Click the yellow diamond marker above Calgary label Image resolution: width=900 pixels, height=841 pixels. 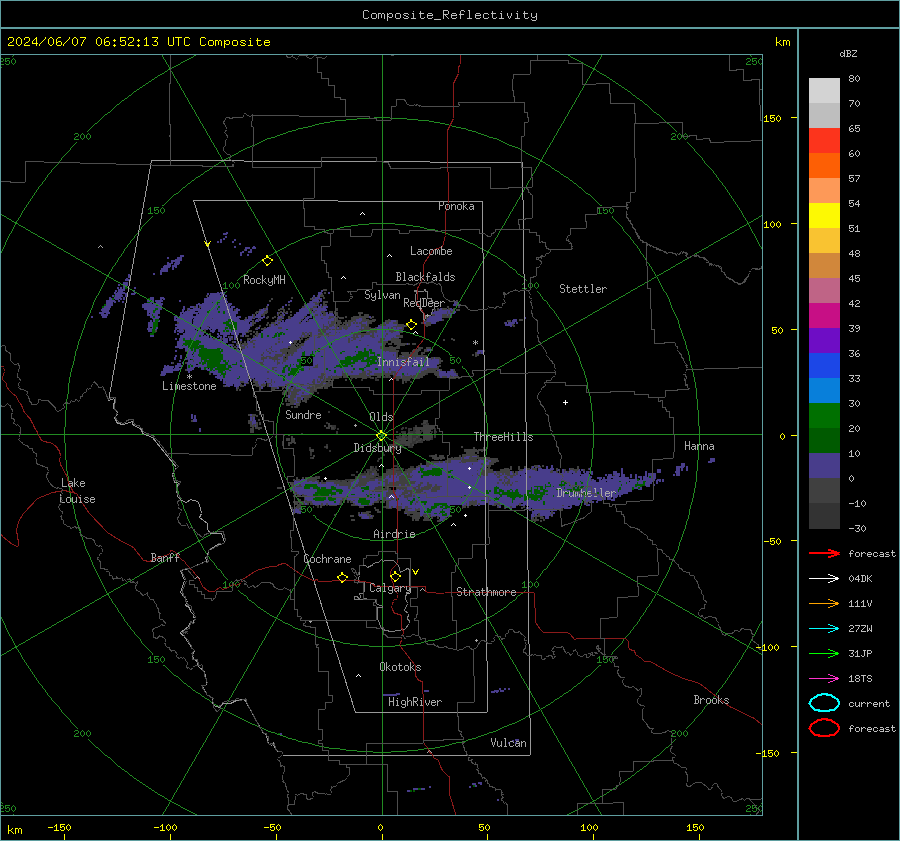(x=395, y=576)
